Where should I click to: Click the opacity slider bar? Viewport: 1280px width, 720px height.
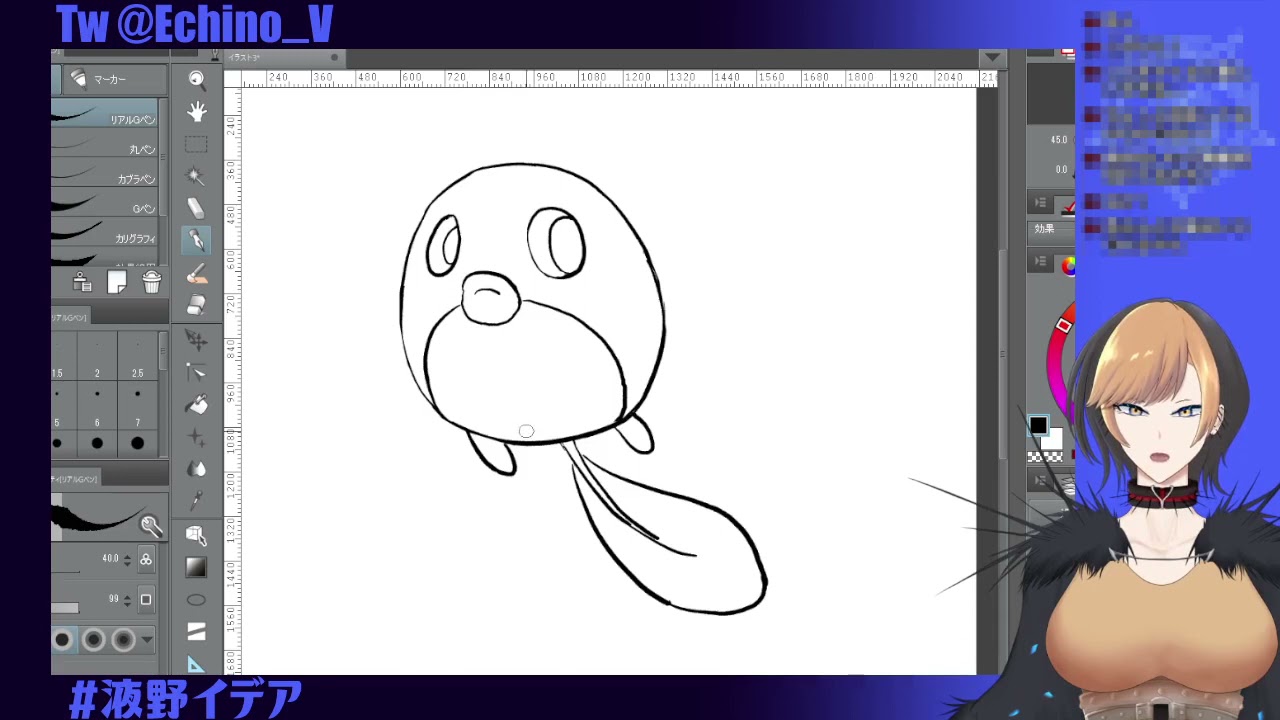click(x=65, y=608)
